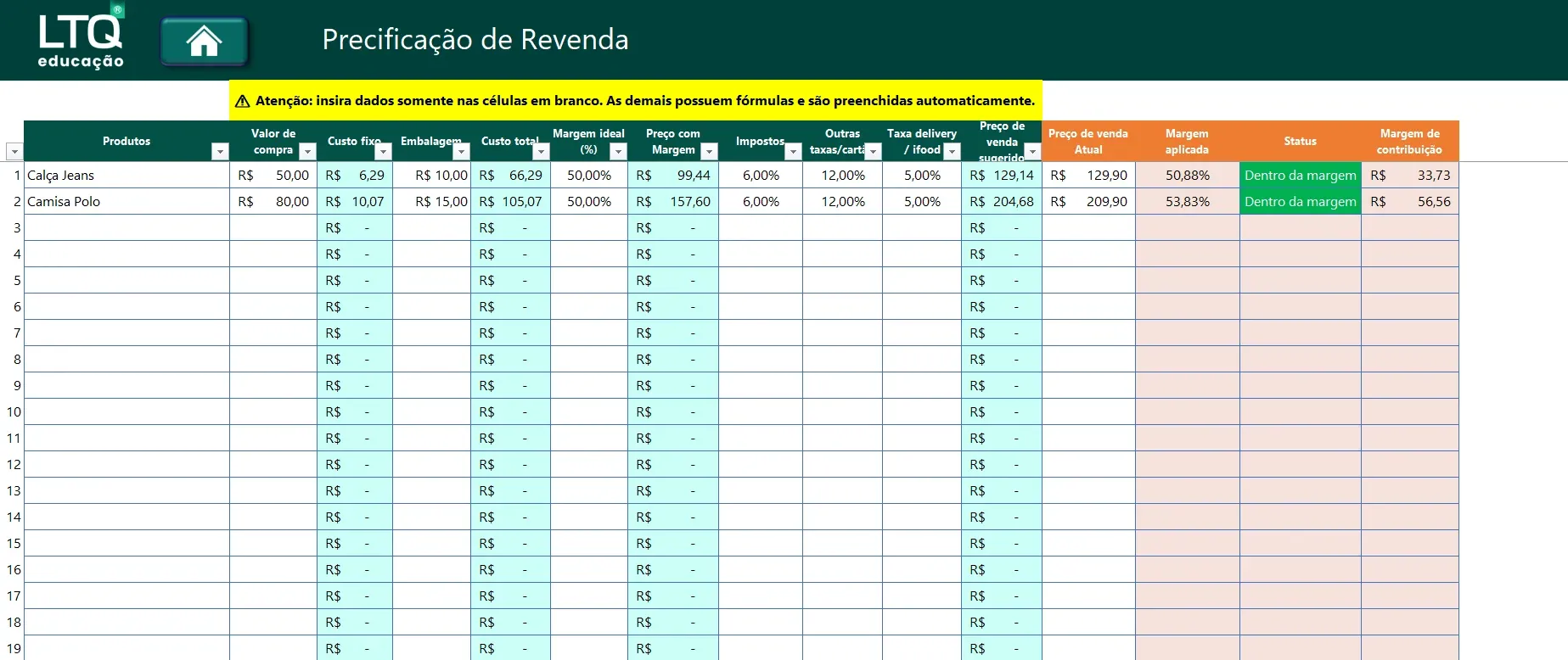Select current selling price 209,90
Image resolution: width=1568 pixels, height=660 pixels.
(x=1089, y=202)
